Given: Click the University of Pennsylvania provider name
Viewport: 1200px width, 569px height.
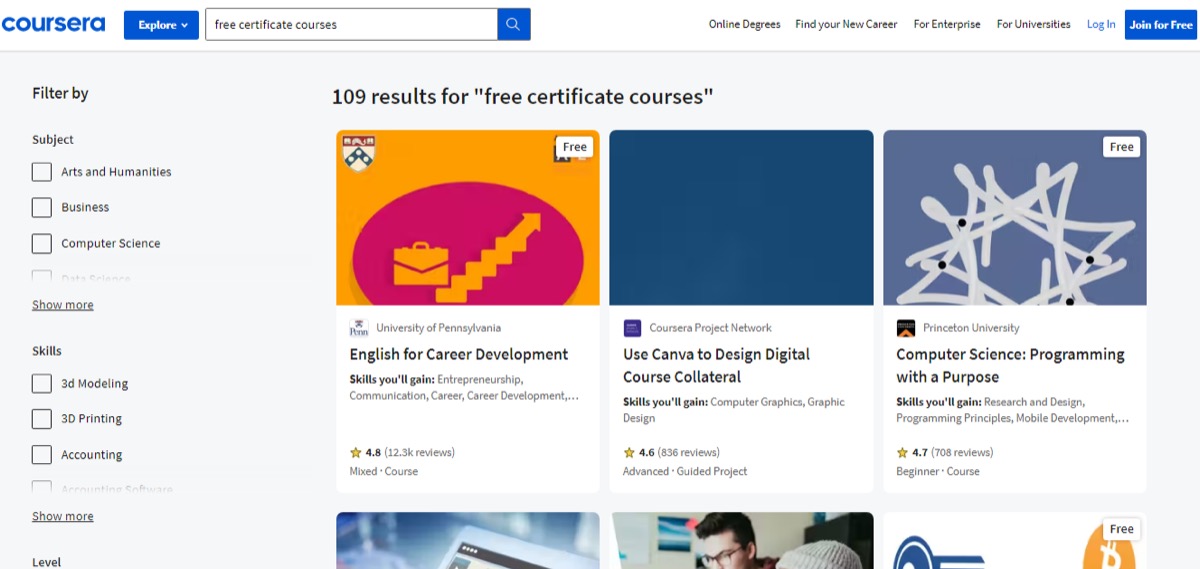Looking at the screenshot, I should (x=438, y=328).
